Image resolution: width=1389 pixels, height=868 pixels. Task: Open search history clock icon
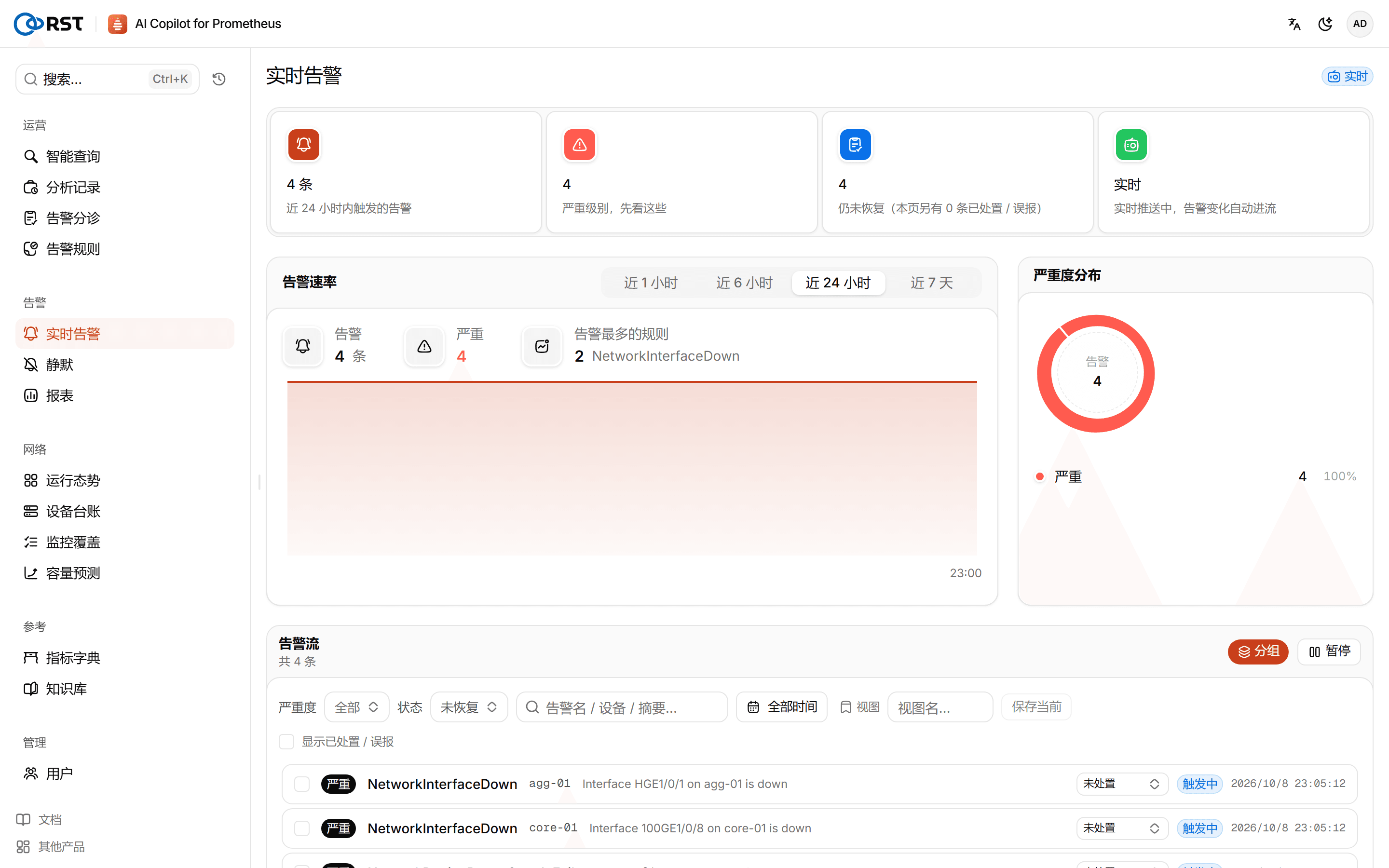218,79
